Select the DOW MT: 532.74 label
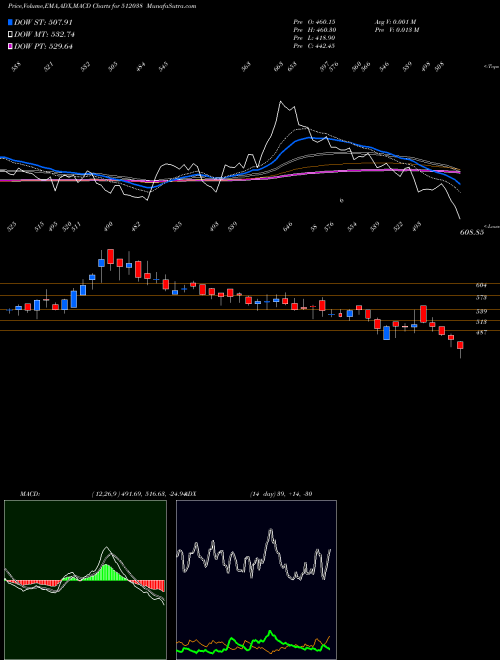500x660 pixels. click(44, 35)
